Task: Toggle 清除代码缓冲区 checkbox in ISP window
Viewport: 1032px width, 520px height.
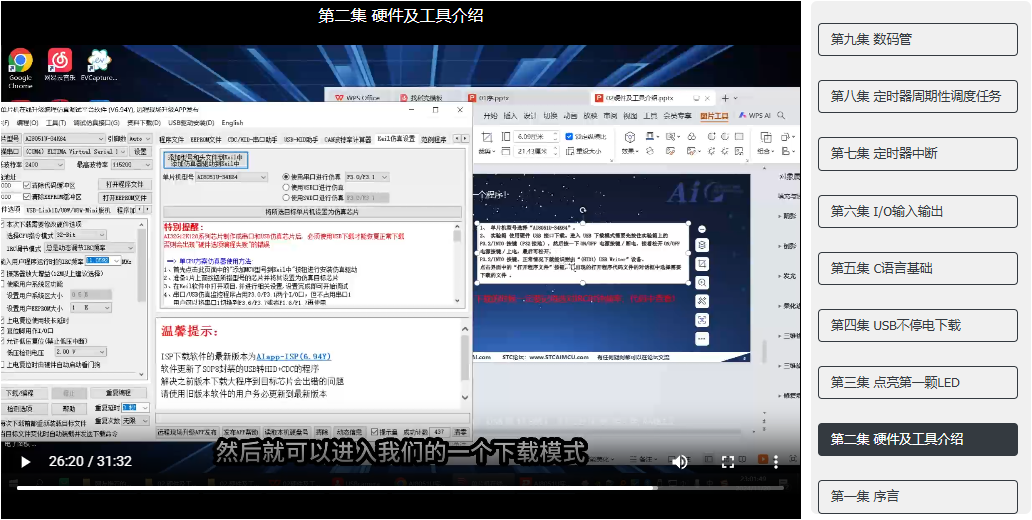Action: (26, 185)
